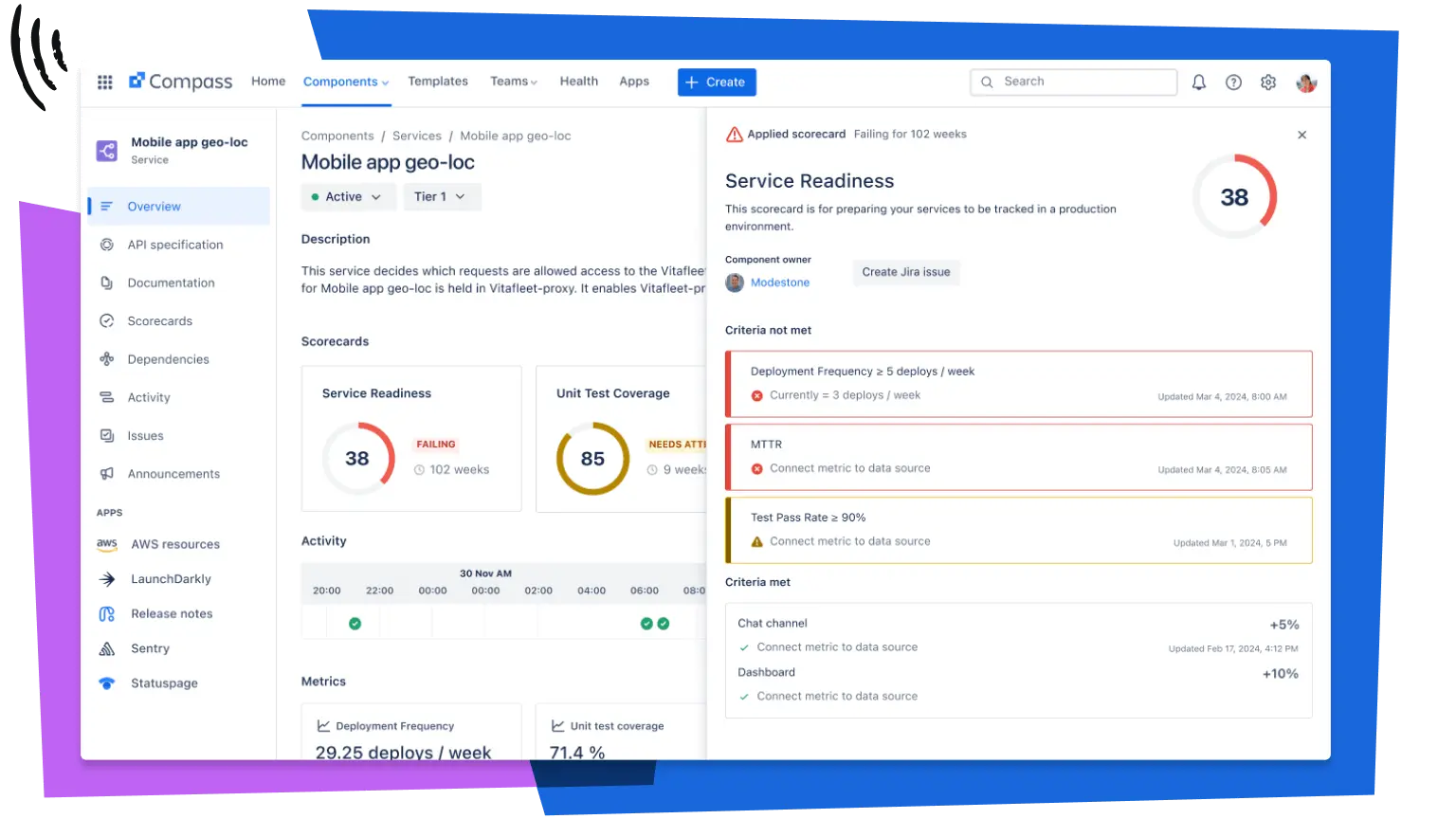Screen dimensions: 1456x819
Task: Click warning icon under Test Pass Rate
Action: [757, 542]
